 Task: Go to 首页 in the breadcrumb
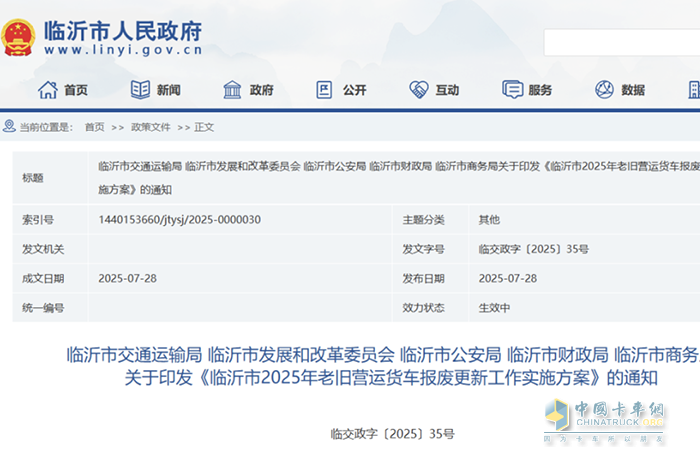point(95,127)
